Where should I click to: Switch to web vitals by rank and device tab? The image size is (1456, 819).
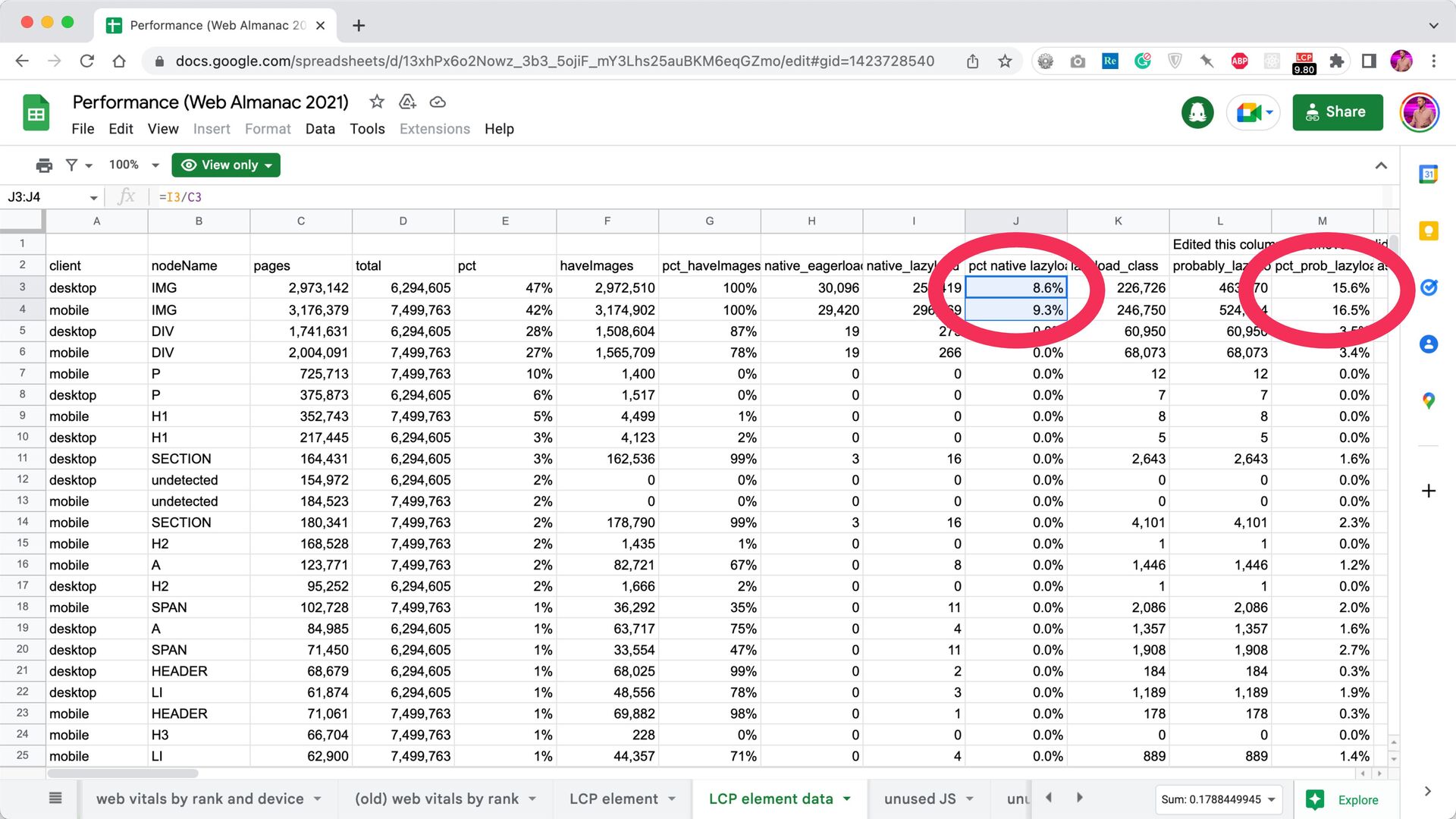pyautogui.click(x=199, y=799)
